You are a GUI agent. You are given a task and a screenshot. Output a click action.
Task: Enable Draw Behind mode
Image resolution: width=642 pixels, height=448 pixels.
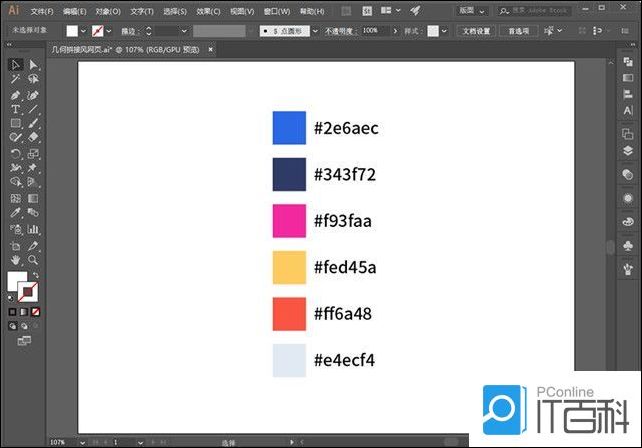[24, 326]
